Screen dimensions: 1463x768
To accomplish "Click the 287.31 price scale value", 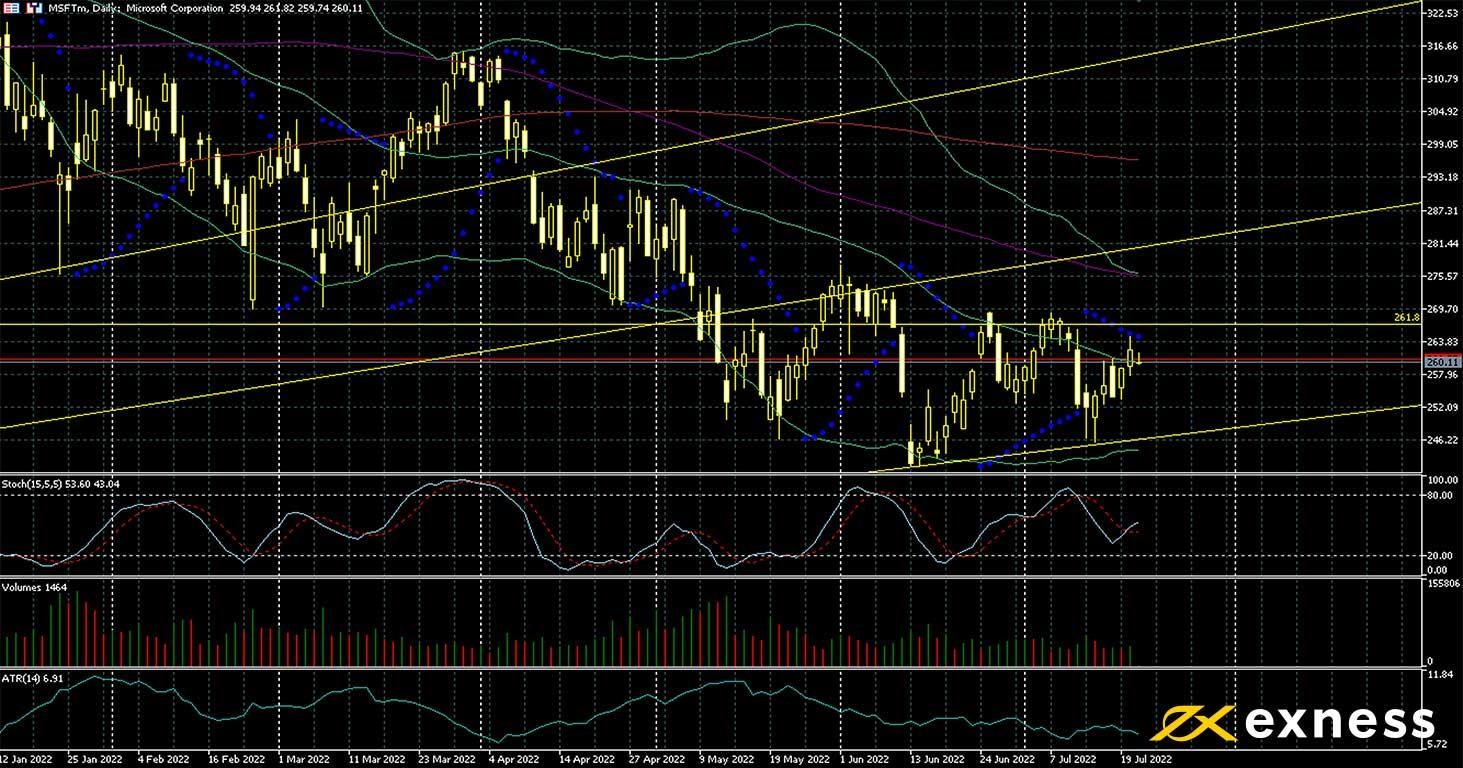I will click(x=1442, y=211).
